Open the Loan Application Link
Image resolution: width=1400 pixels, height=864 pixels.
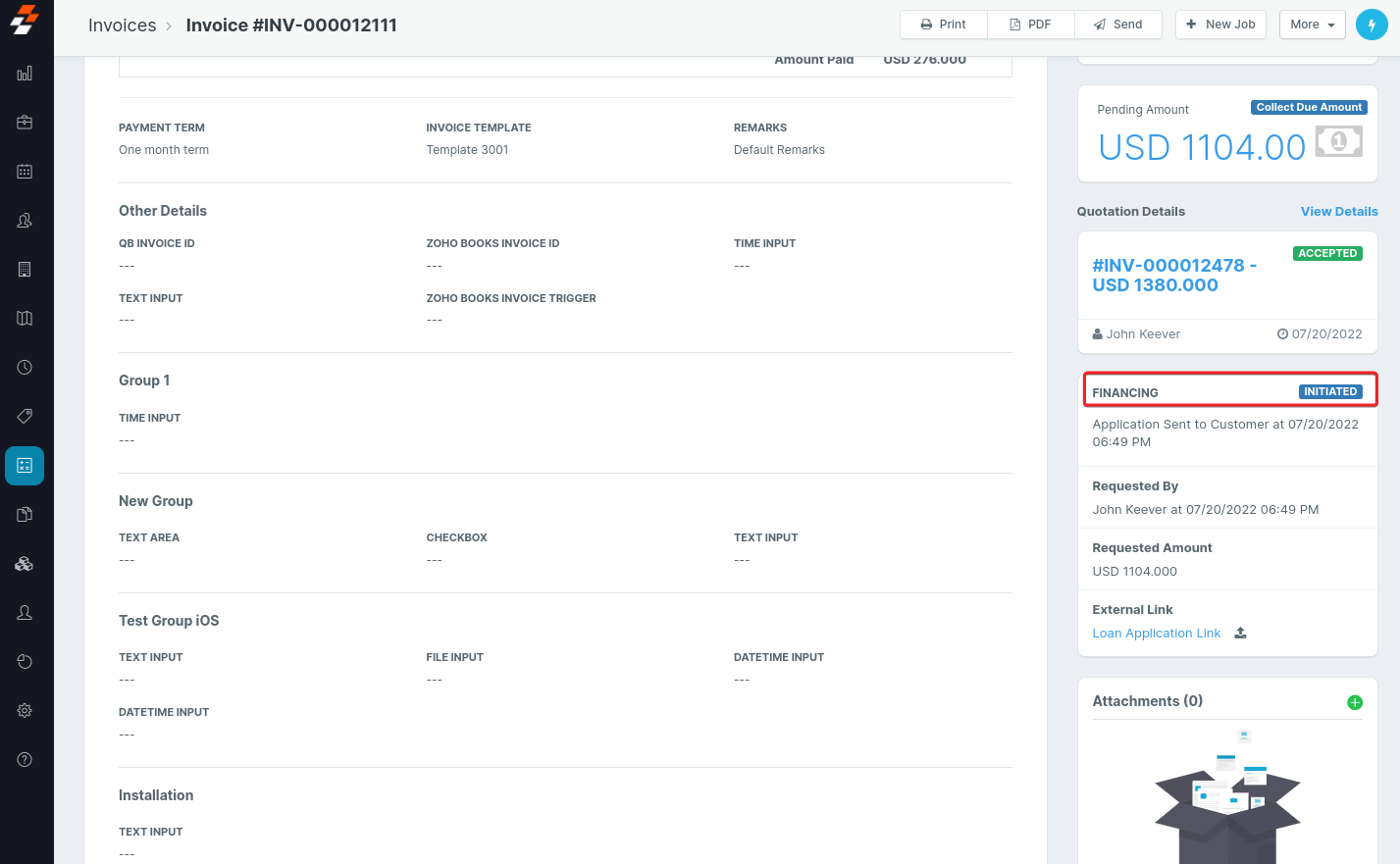click(x=1156, y=634)
